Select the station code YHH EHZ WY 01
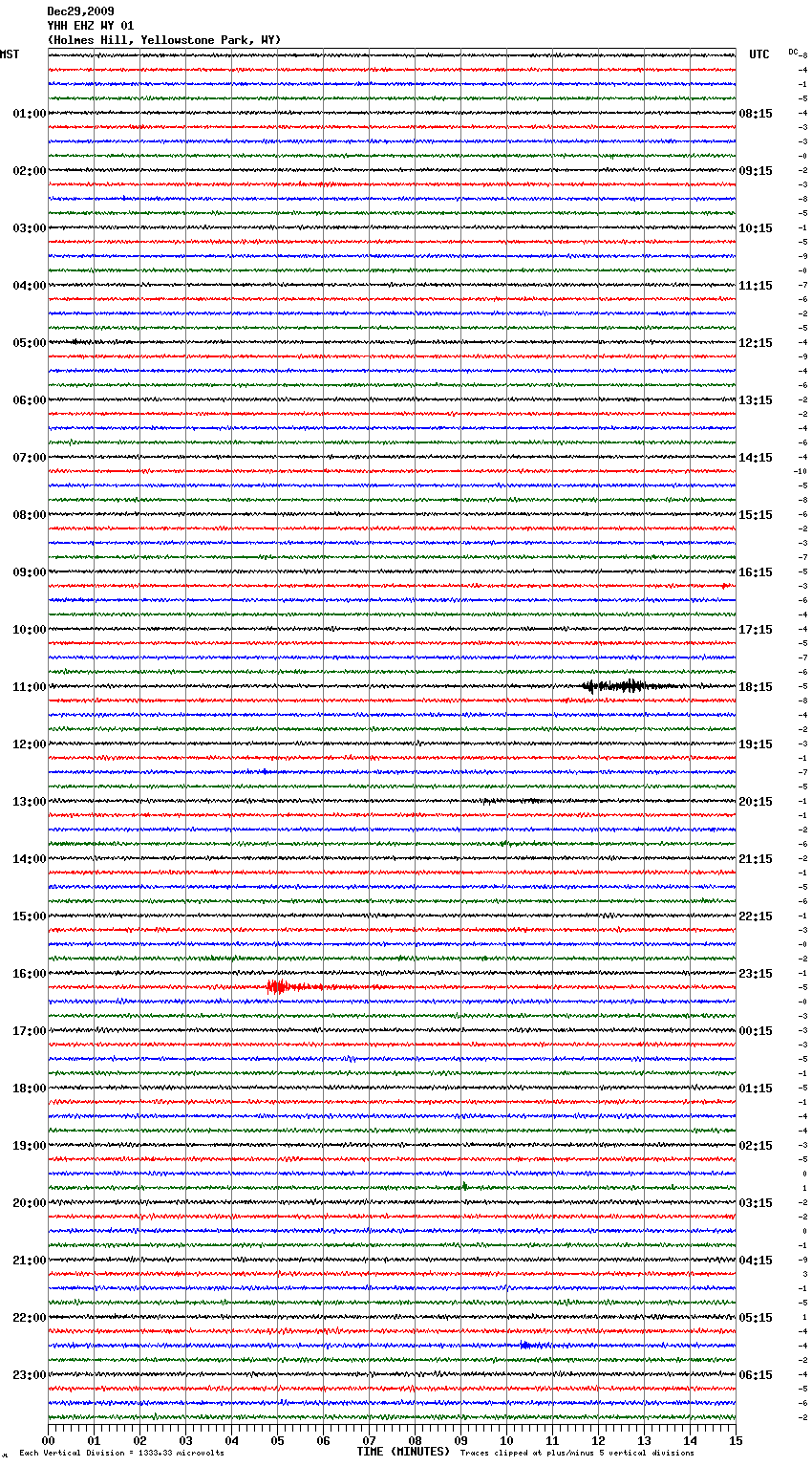The height and width of the screenshot is (1466, 812). 91,26
